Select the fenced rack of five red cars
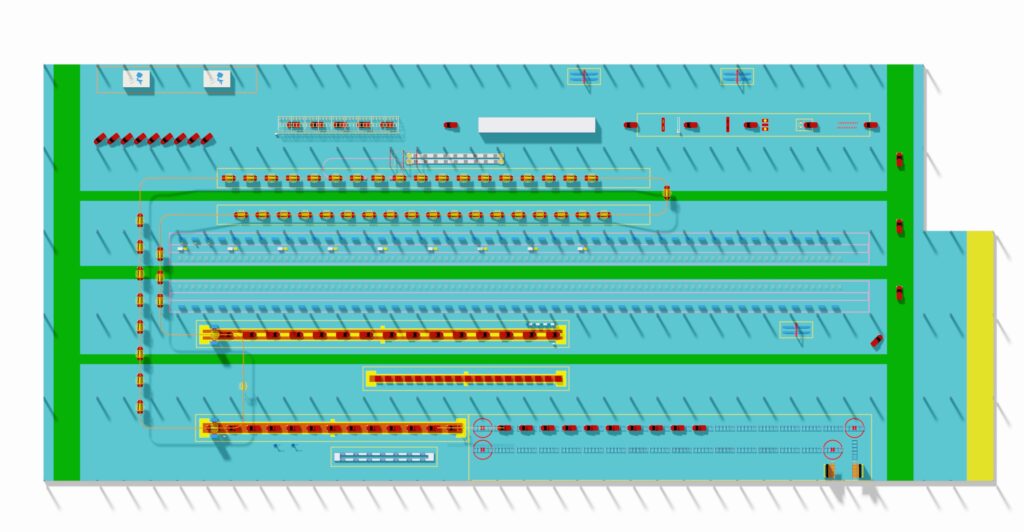This screenshot has width=1024, height=532. click(338, 125)
